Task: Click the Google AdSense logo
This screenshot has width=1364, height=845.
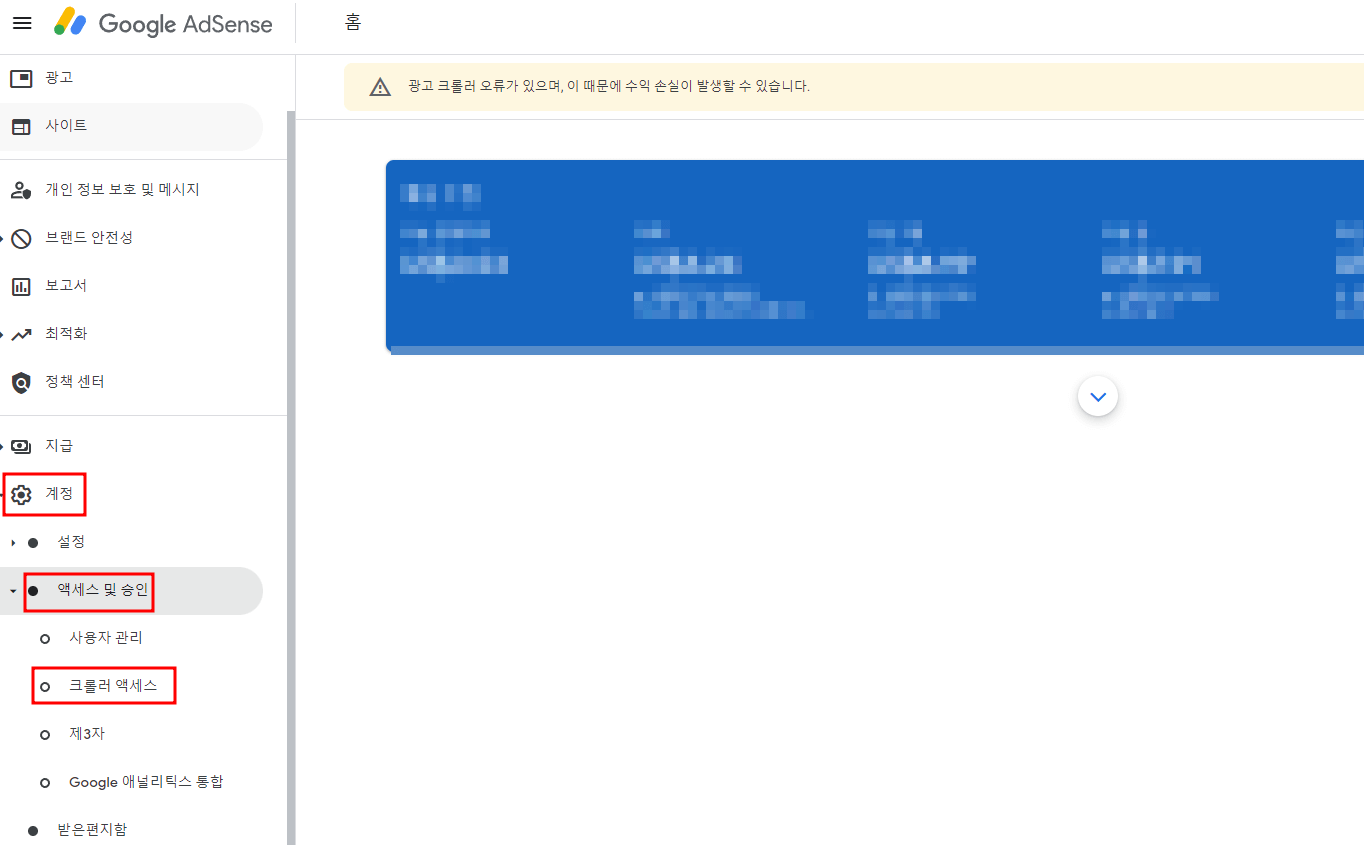Action: [162, 24]
